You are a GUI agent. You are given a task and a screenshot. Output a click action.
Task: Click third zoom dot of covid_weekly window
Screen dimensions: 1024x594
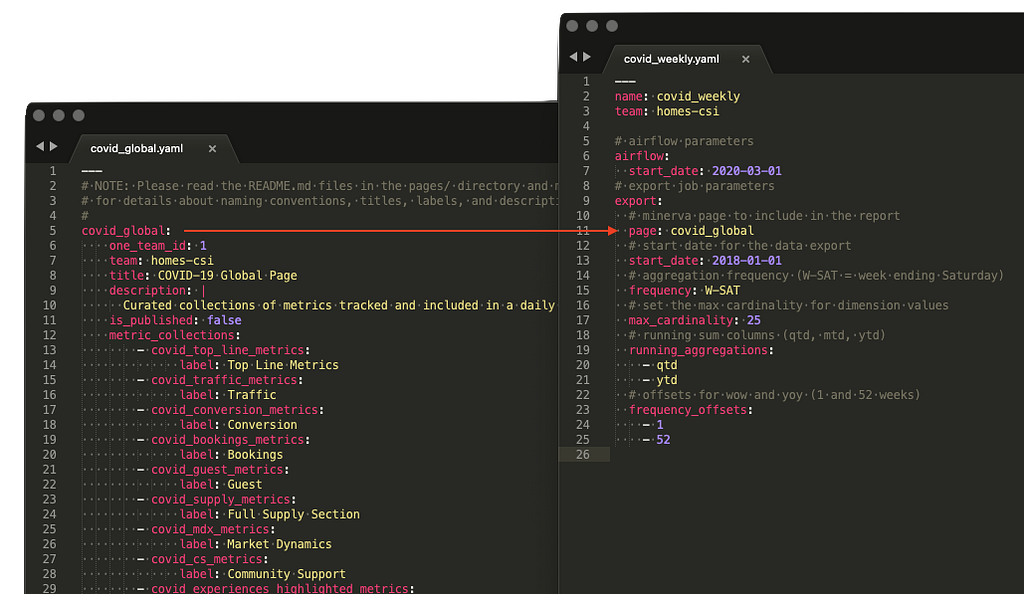pyautogui.click(x=612, y=26)
